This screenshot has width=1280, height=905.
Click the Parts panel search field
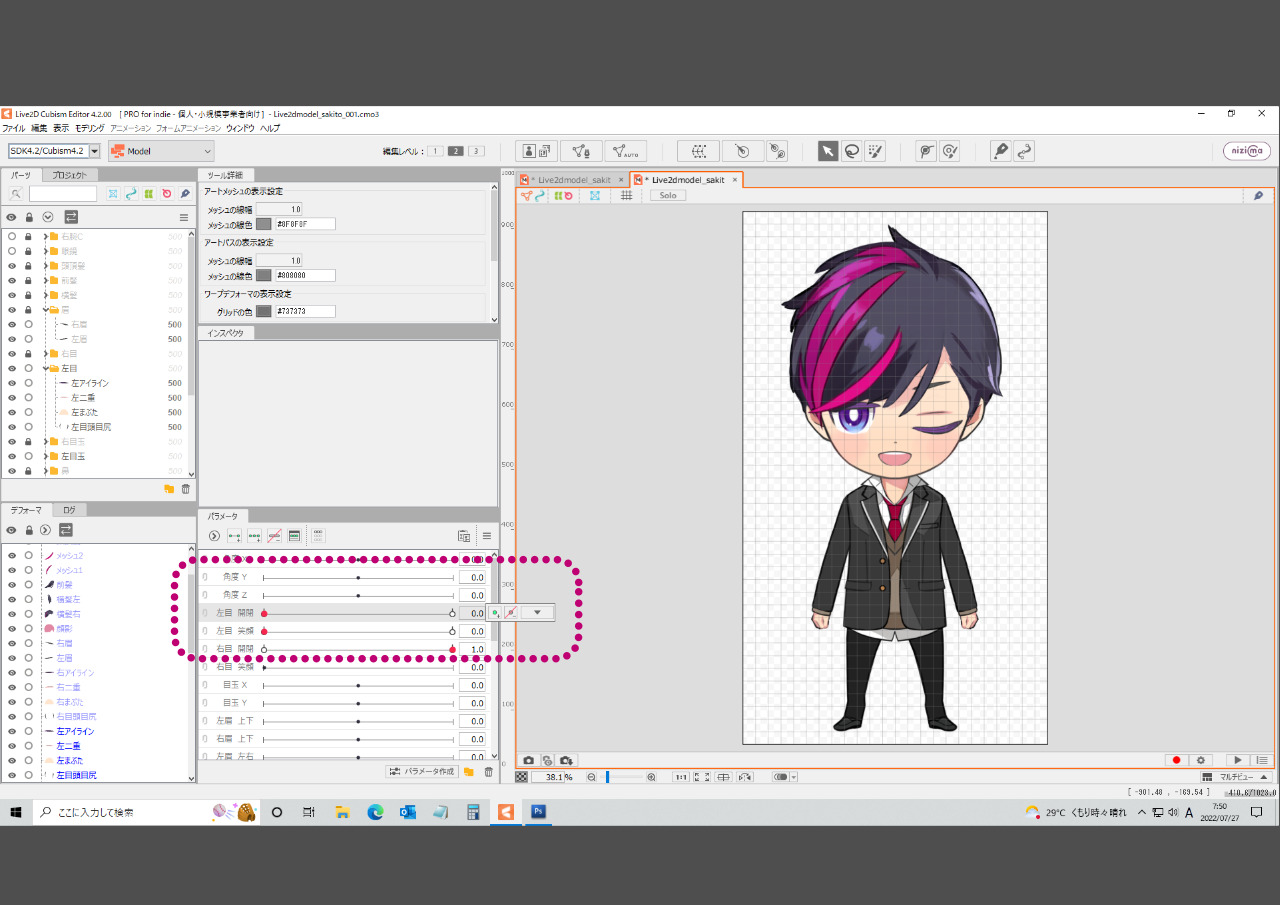click(x=63, y=193)
